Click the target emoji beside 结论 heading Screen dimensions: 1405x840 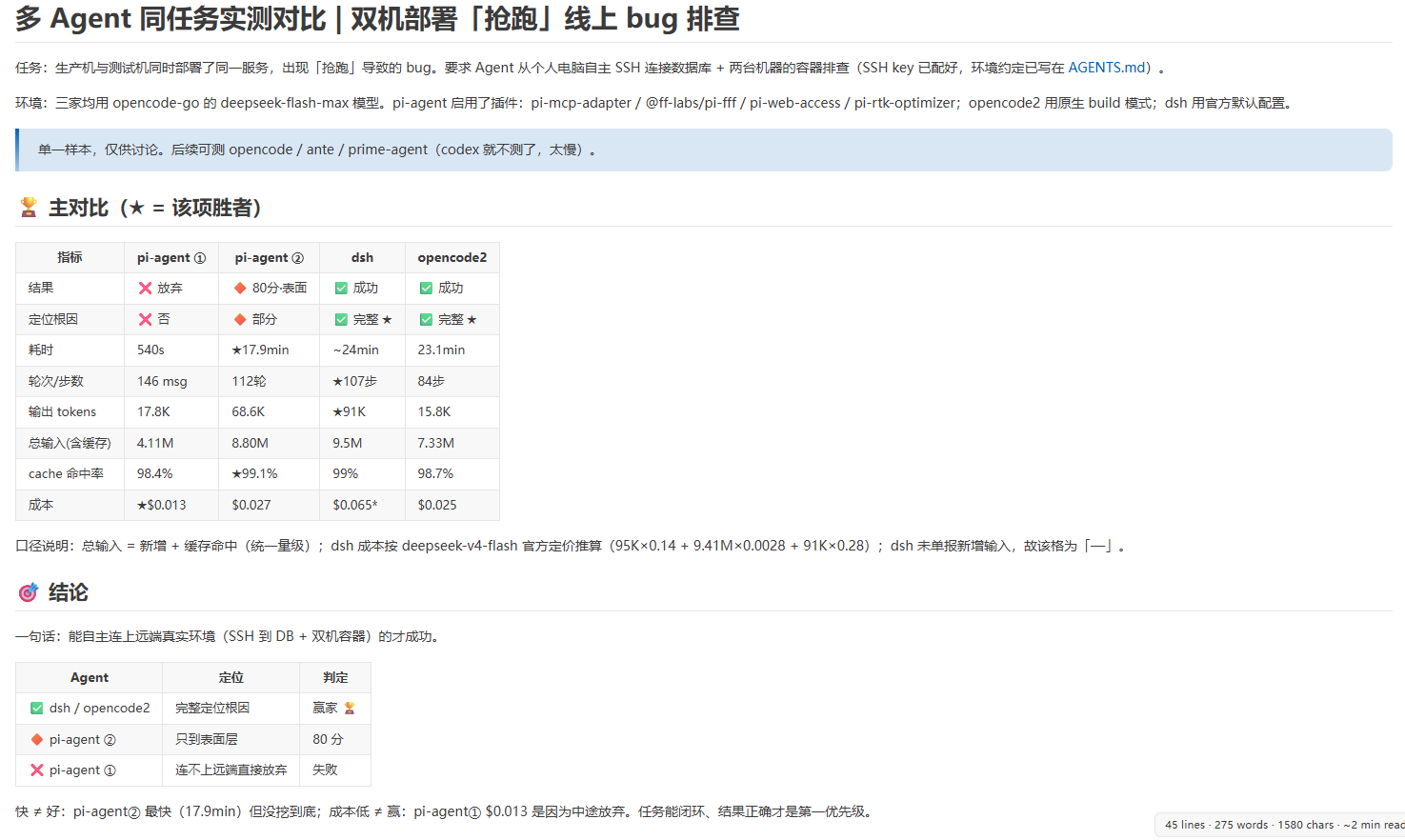point(29,592)
